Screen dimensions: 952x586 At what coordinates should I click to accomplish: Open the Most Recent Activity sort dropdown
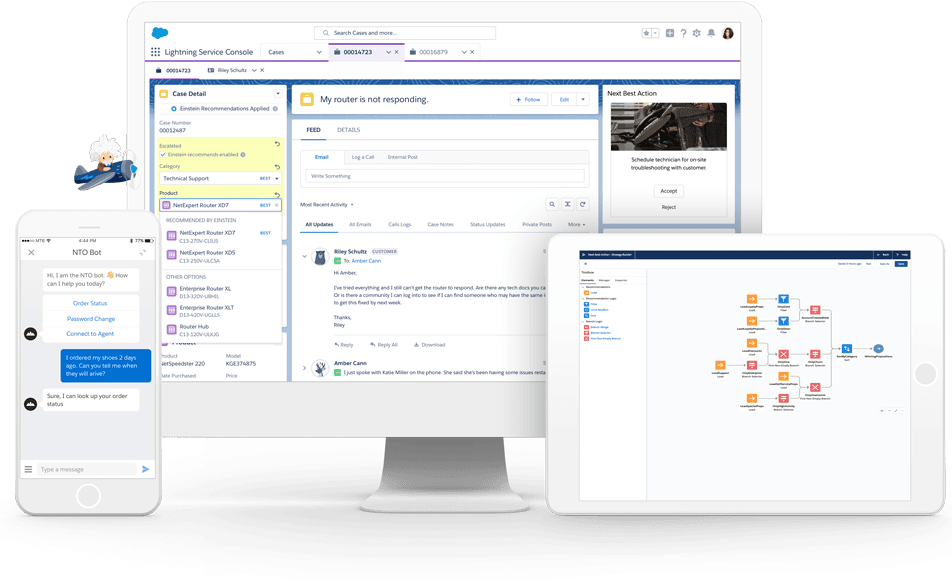352,205
